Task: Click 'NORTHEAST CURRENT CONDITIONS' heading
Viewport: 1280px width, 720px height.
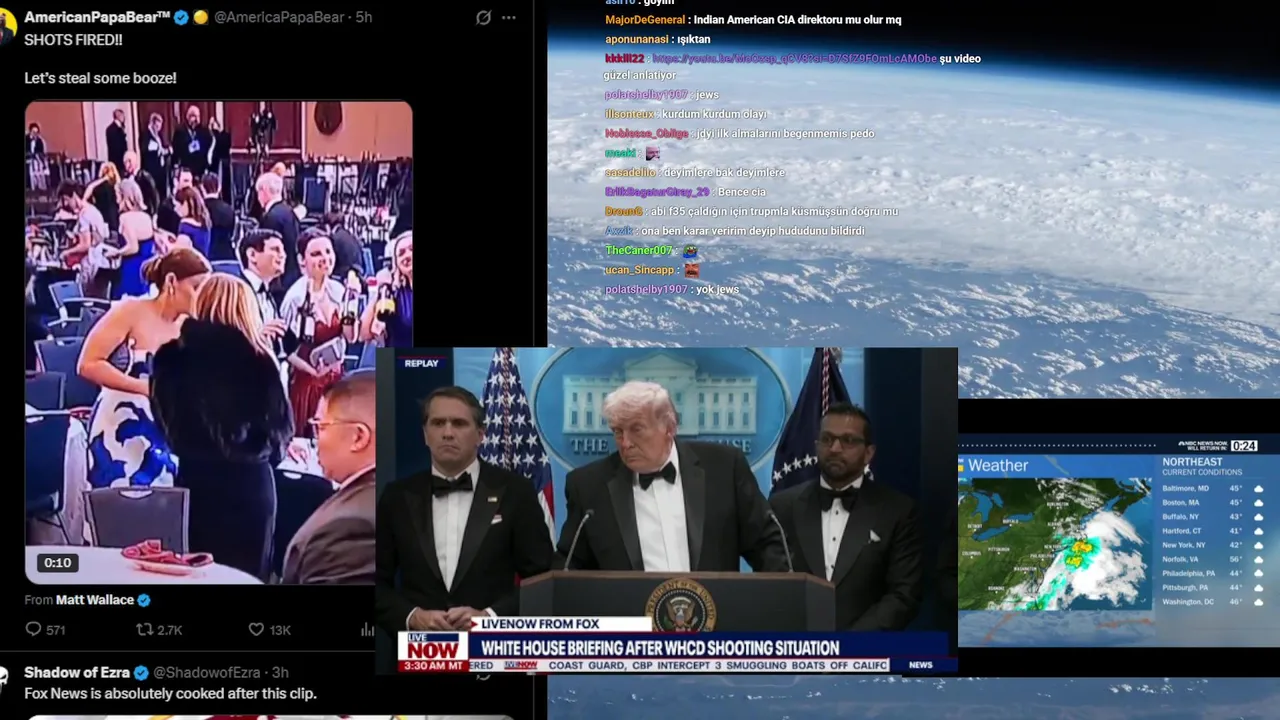Action: [1202, 467]
